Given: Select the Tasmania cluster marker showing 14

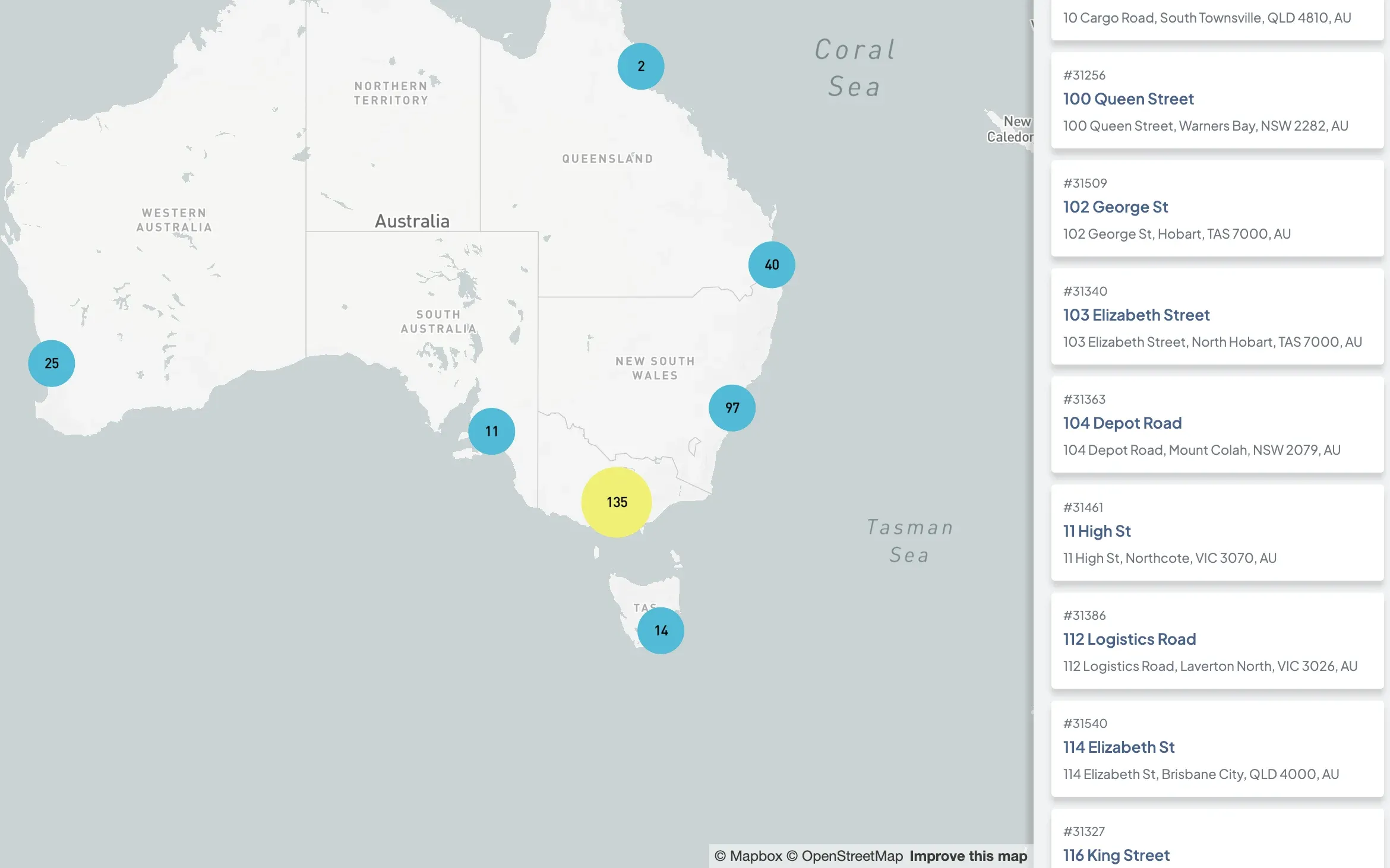Looking at the screenshot, I should (661, 631).
